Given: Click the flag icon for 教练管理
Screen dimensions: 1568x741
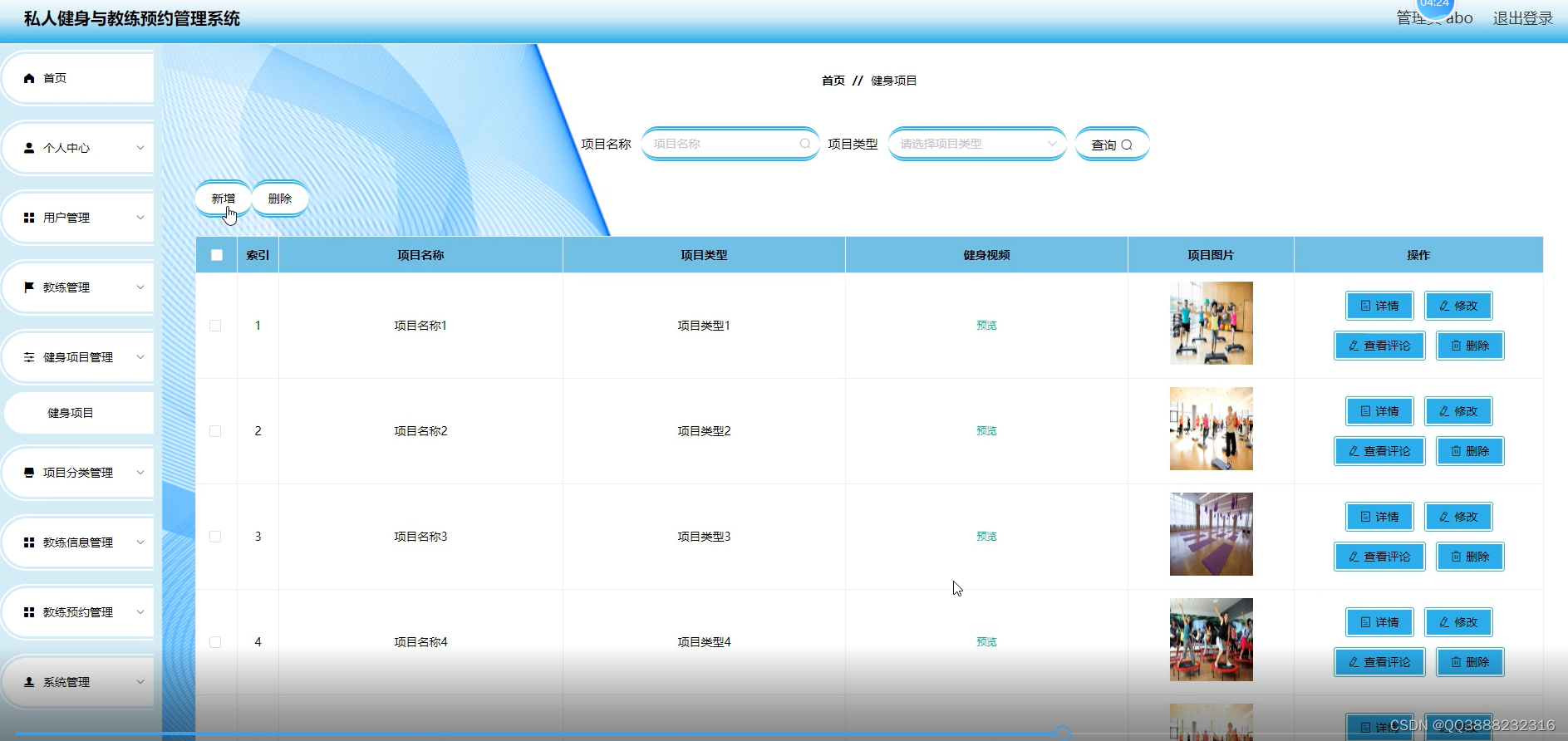Looking at the screenshot, I should (x=29, y=287).
